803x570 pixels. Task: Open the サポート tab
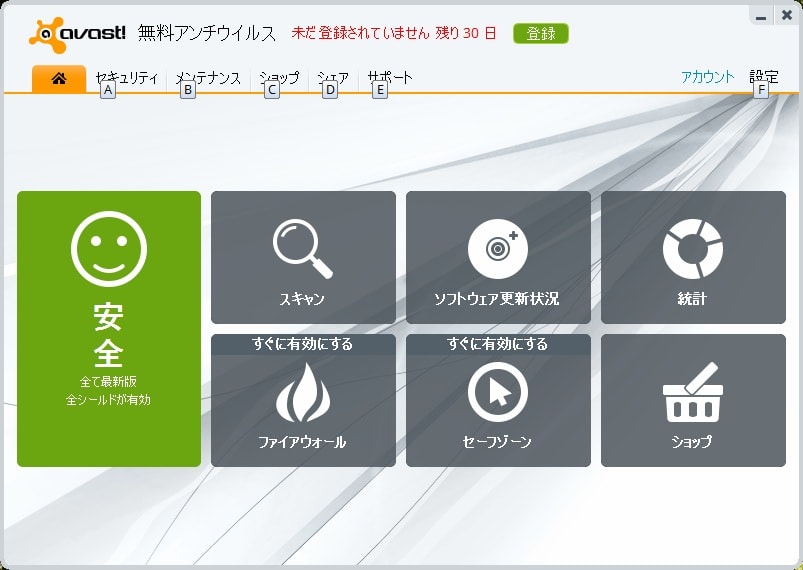[390, 78]
